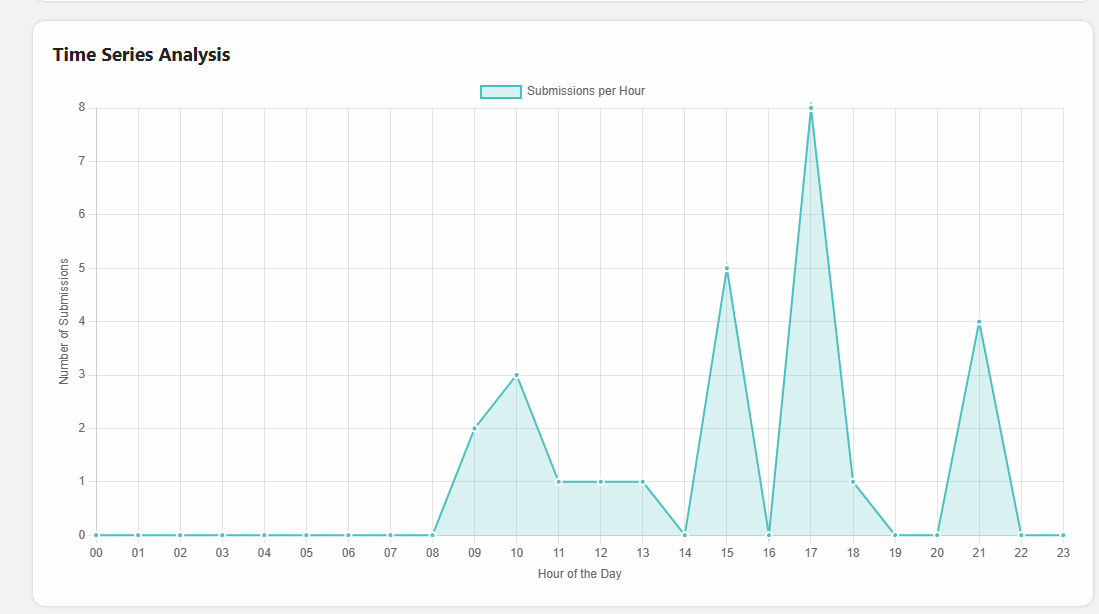Select the hour 13 data point marker
Image resolution: width=1099 pixels, height=614 pixels.
click(x=643, y=481)
